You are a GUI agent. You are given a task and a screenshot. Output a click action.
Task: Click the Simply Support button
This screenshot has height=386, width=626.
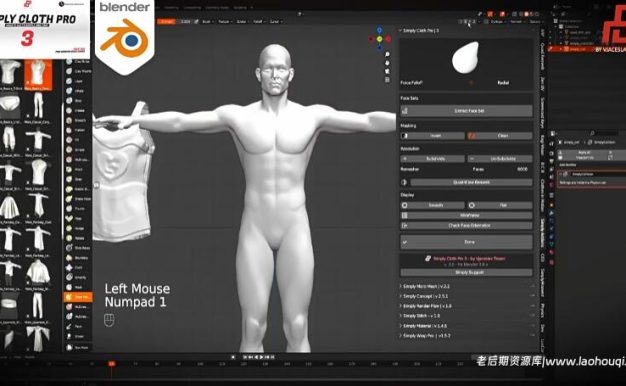pyautogui.click(x=466, y=272)
